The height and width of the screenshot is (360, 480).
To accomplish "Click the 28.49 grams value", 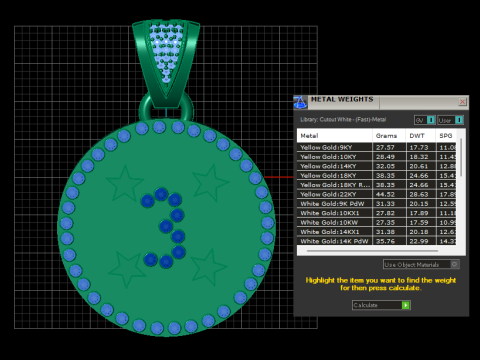I will click(x=385, y=157).
